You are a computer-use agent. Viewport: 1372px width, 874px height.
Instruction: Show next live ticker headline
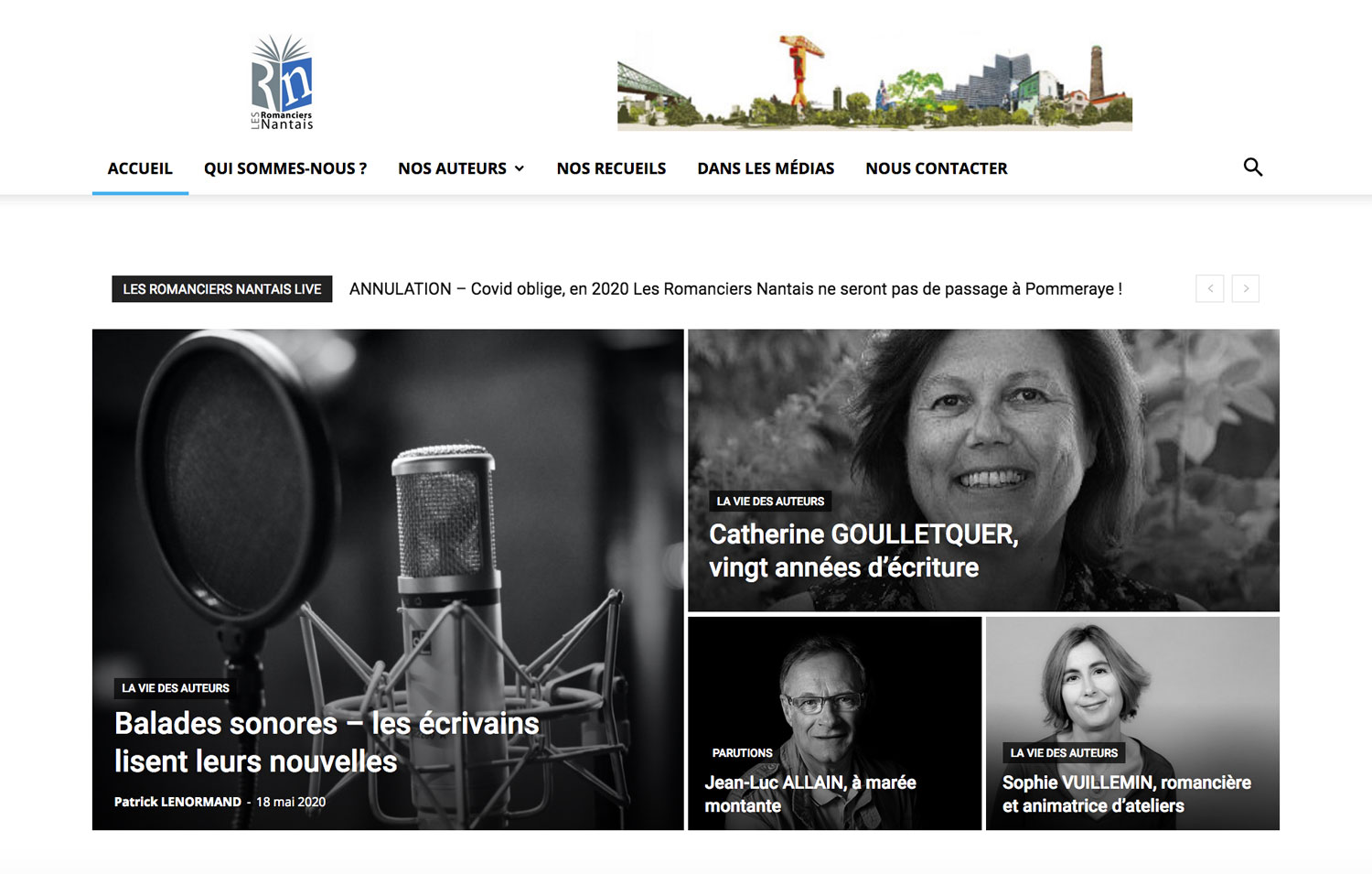coord(1245,288)
